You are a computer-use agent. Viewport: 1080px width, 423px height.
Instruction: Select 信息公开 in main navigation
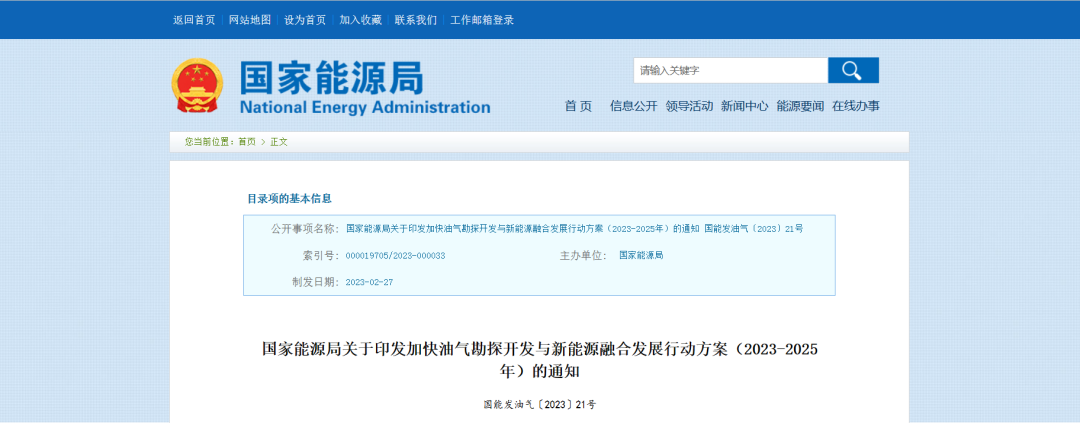pyautogui.click(x=634, y=106)
